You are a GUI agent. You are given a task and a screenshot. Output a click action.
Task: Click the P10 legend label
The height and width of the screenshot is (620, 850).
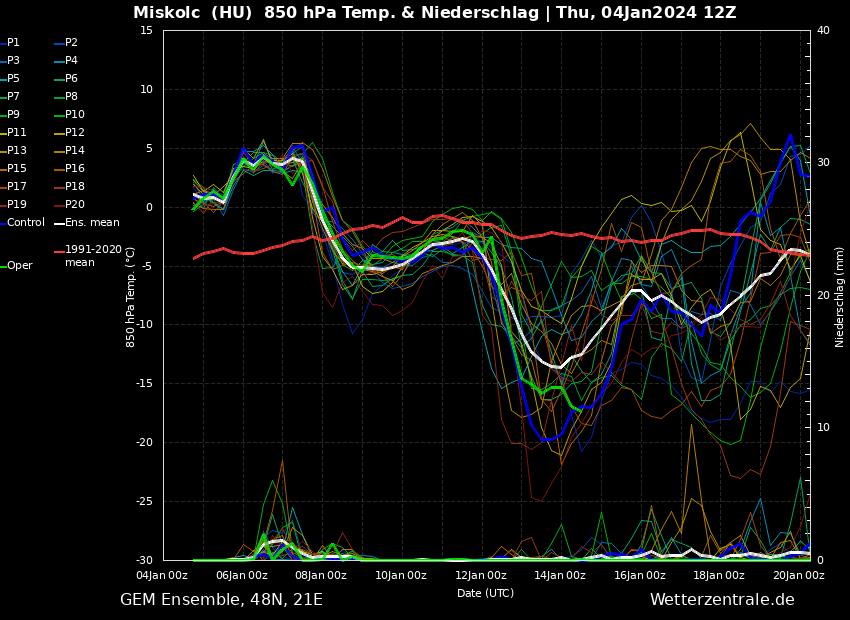point(74,115)
